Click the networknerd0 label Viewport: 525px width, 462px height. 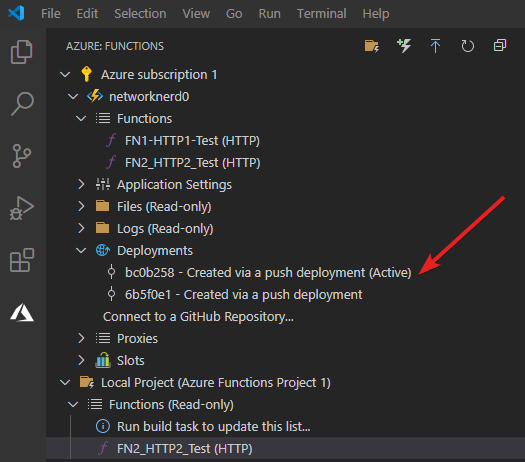tap(149, 96)
